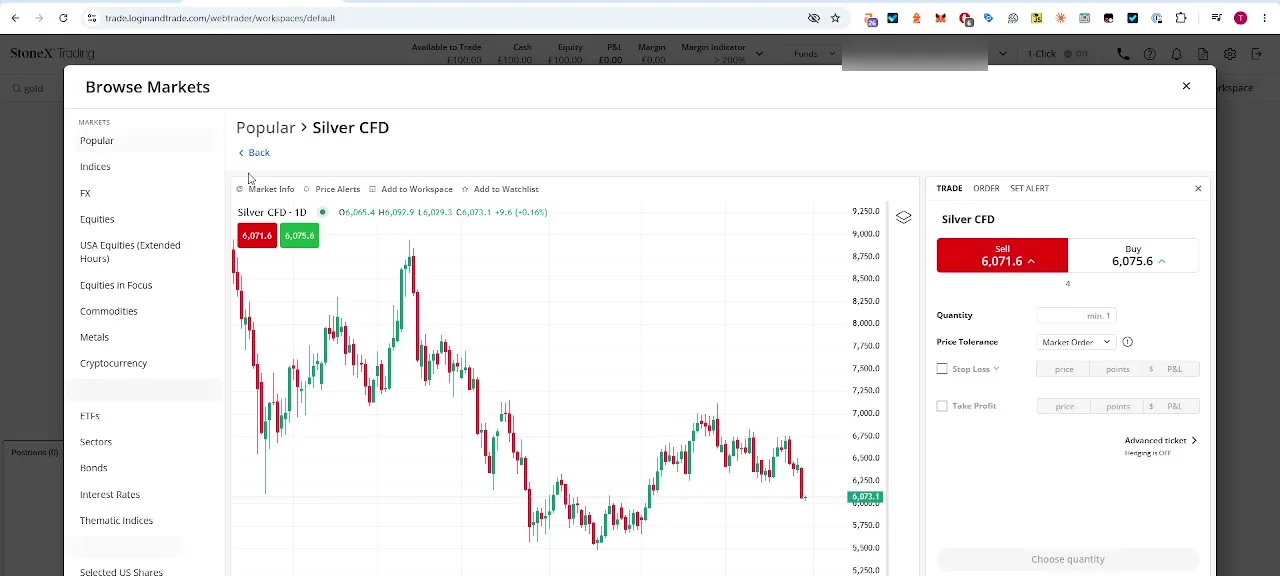Select Interest Rates category
Screen dimensions: 1280x576
click(110, 495)
